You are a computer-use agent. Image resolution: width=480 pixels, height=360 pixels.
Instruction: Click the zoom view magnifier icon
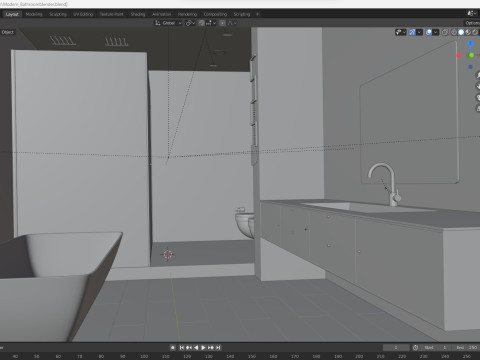point(478,75)
